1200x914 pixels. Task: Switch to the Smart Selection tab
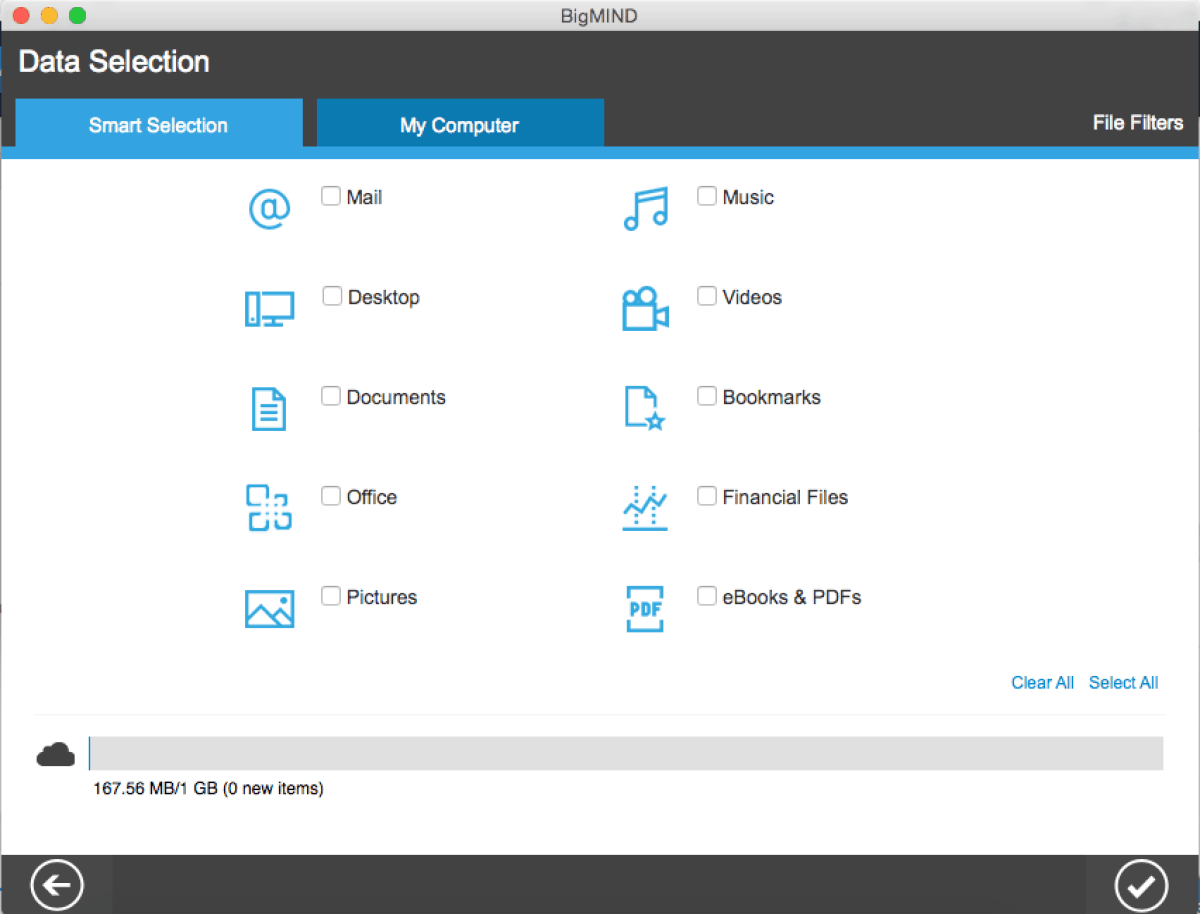coord(158,124)
